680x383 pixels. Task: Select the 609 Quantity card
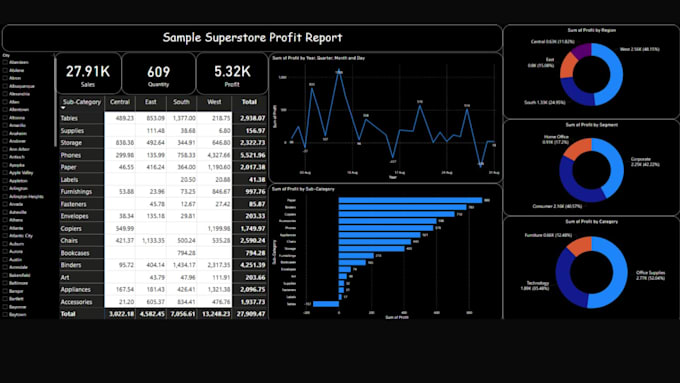(158, 74)
